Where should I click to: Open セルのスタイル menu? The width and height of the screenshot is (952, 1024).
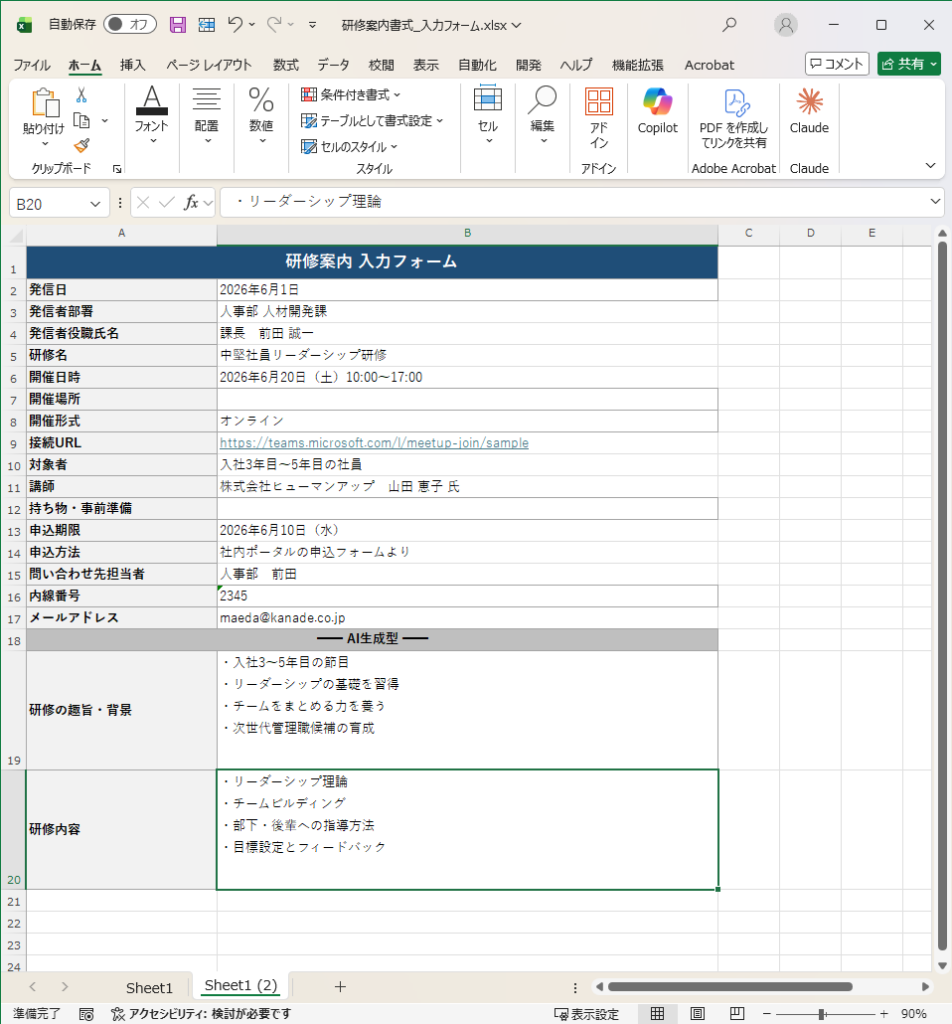pyautogui.click(x=349, y=147)
